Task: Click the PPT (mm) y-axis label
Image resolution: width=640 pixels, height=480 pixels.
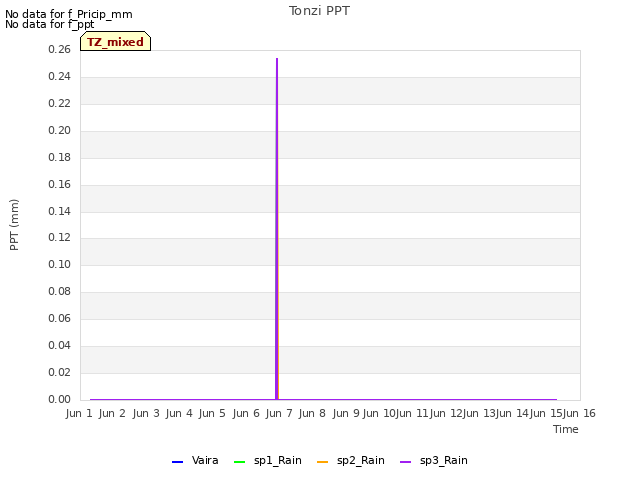Action: click(x=14, y=225)
